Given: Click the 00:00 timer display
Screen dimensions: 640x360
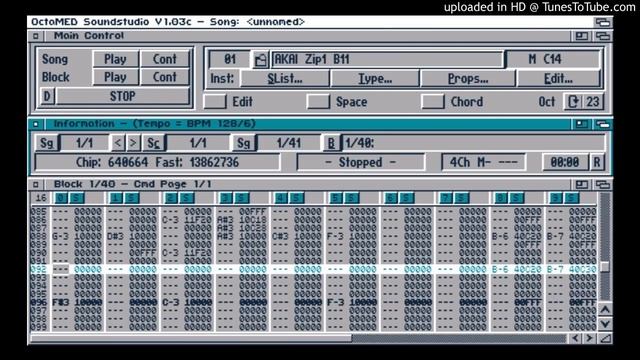Looking at the screenshot, I should coord(565,162).
